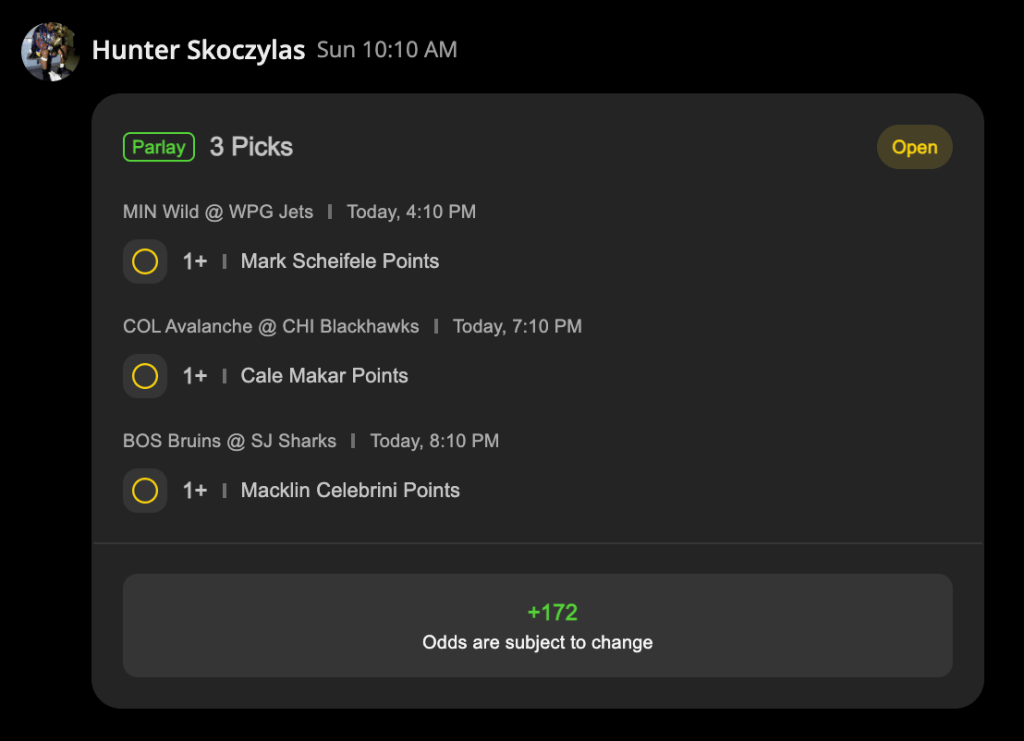Viewport: 1024px width, 741px height.
Task: Click the Sun 10:10 AM message timestamp
Action: pyautogui.click(x=387, y=50)
